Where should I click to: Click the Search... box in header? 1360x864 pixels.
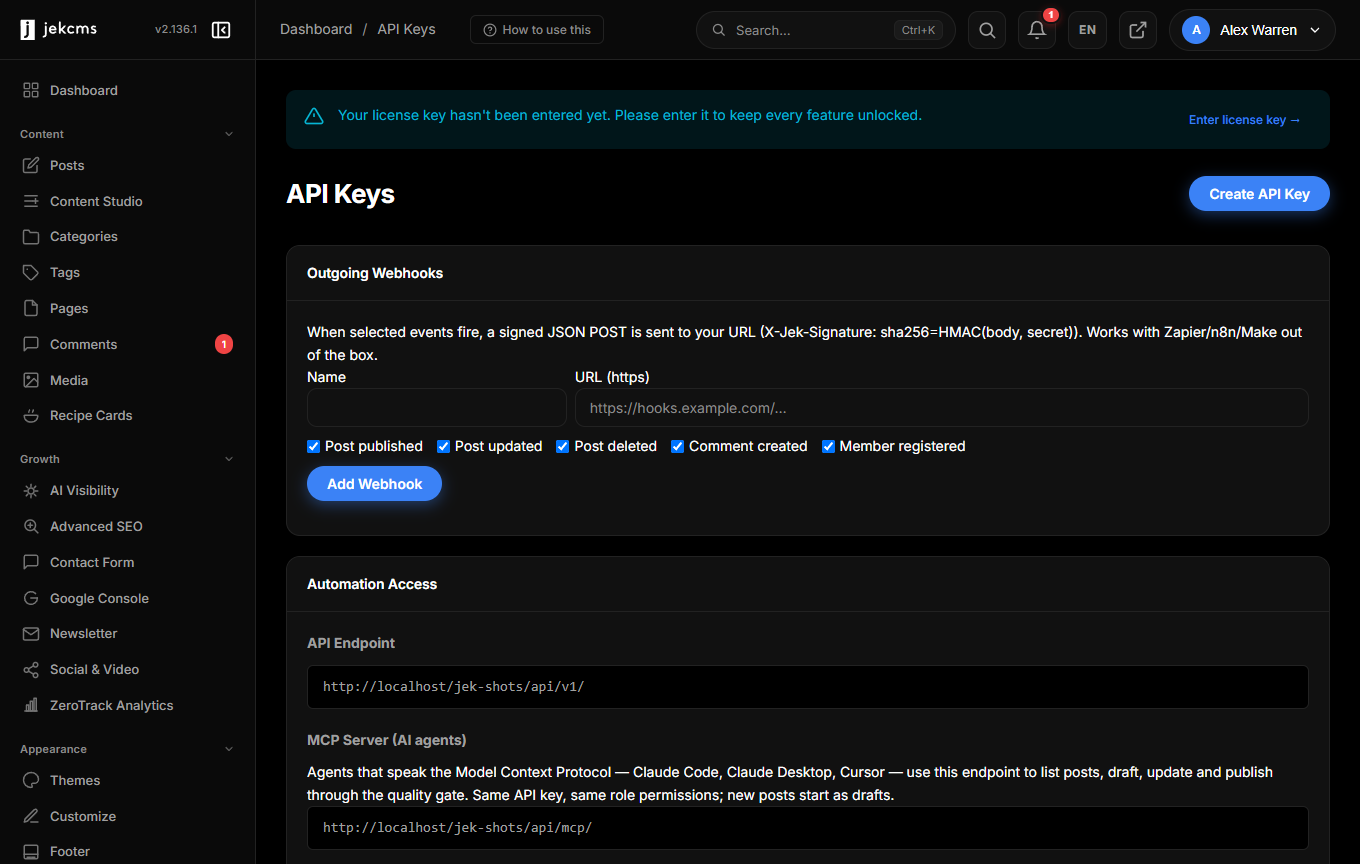pos(825,30)
